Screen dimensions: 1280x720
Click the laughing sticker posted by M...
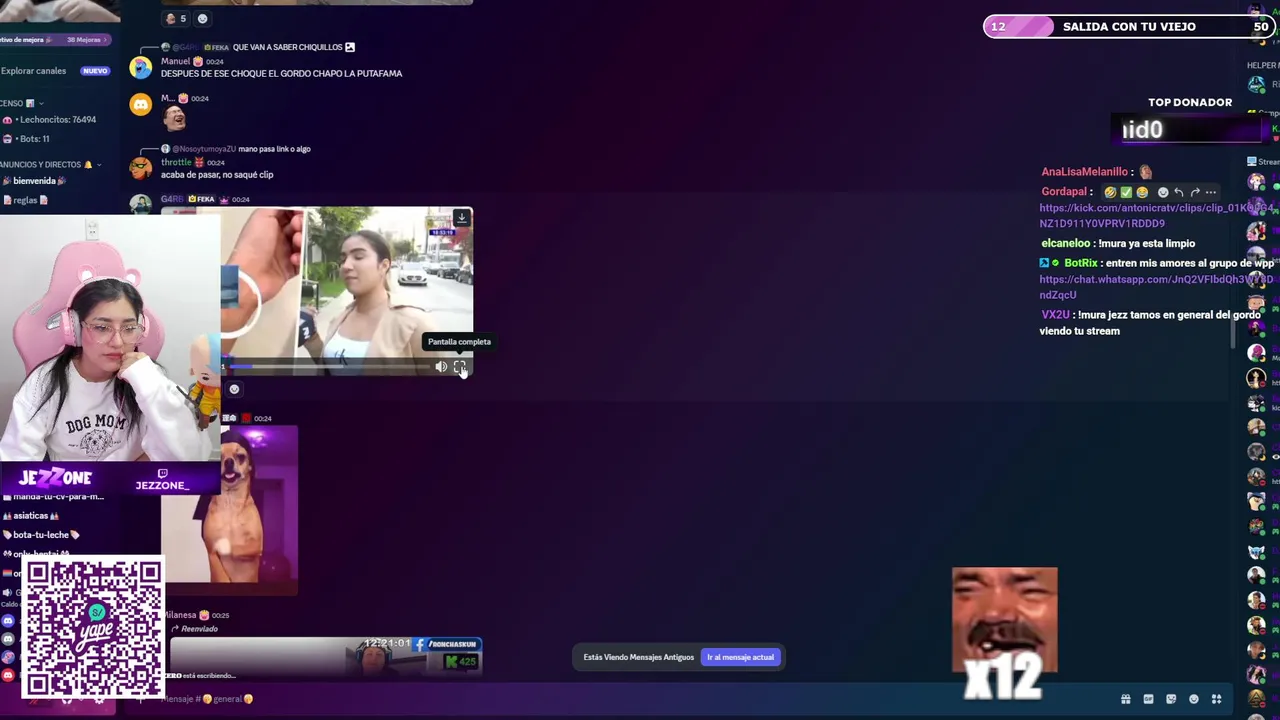tap(175, 119)
